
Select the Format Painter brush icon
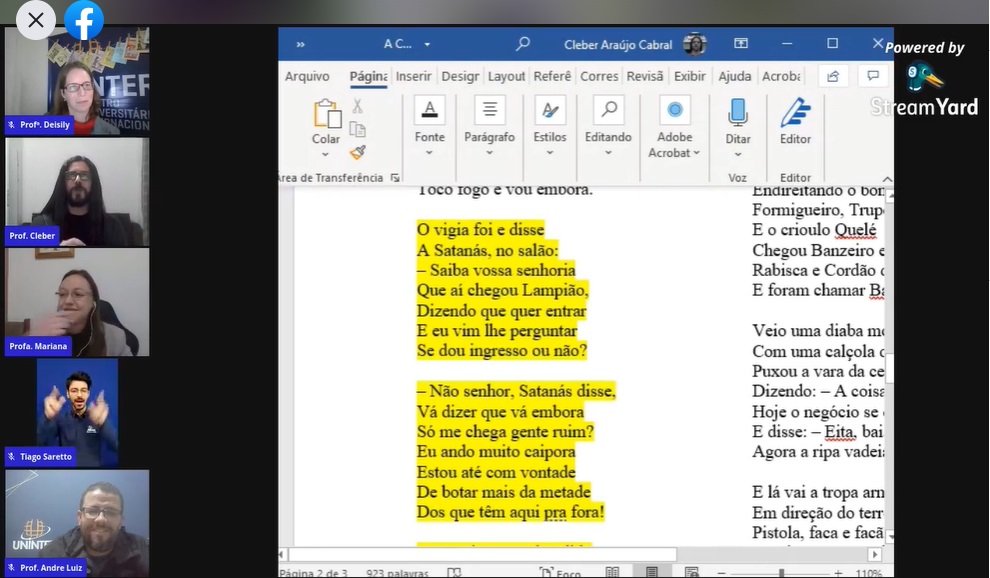[358, 152]
